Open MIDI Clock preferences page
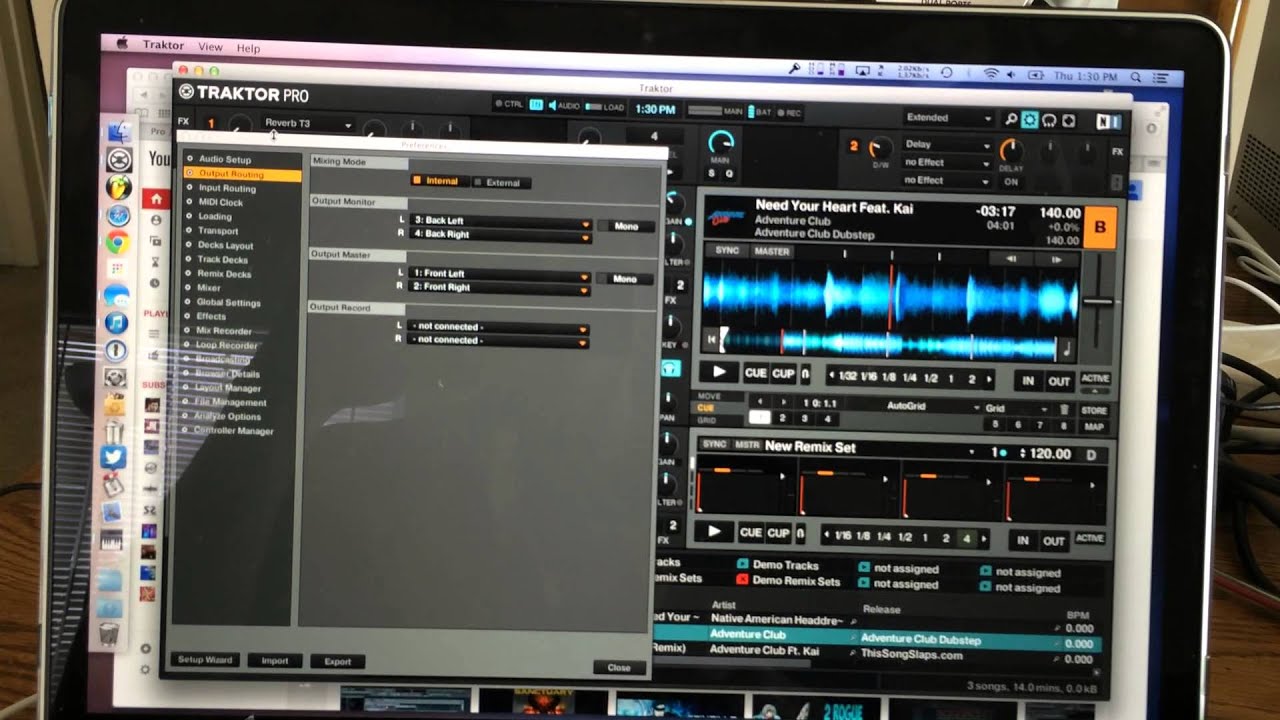The image size is (1280, 720). [x=220, y=202]
